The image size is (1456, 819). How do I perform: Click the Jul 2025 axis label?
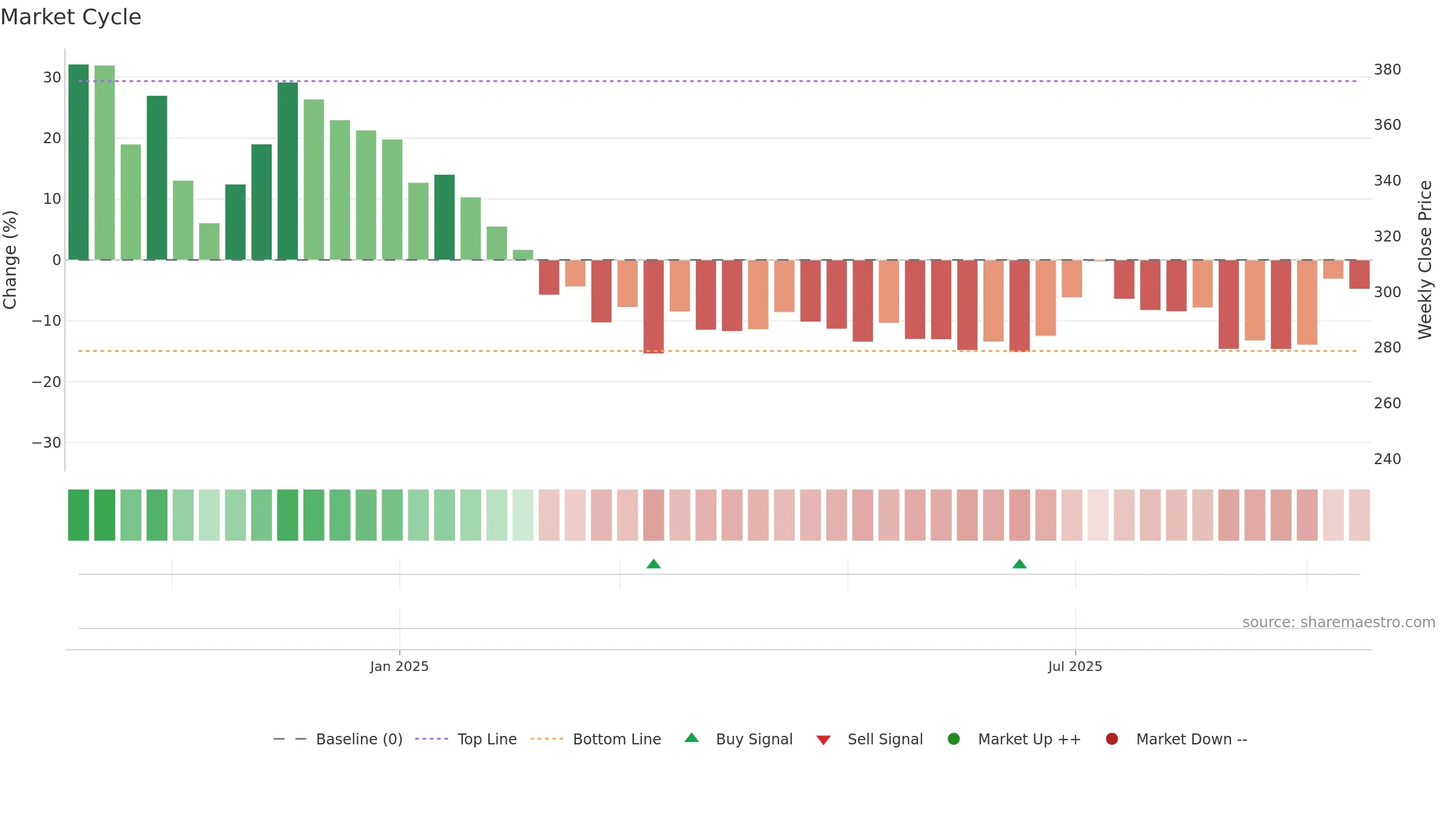(x=1075, y=667)
